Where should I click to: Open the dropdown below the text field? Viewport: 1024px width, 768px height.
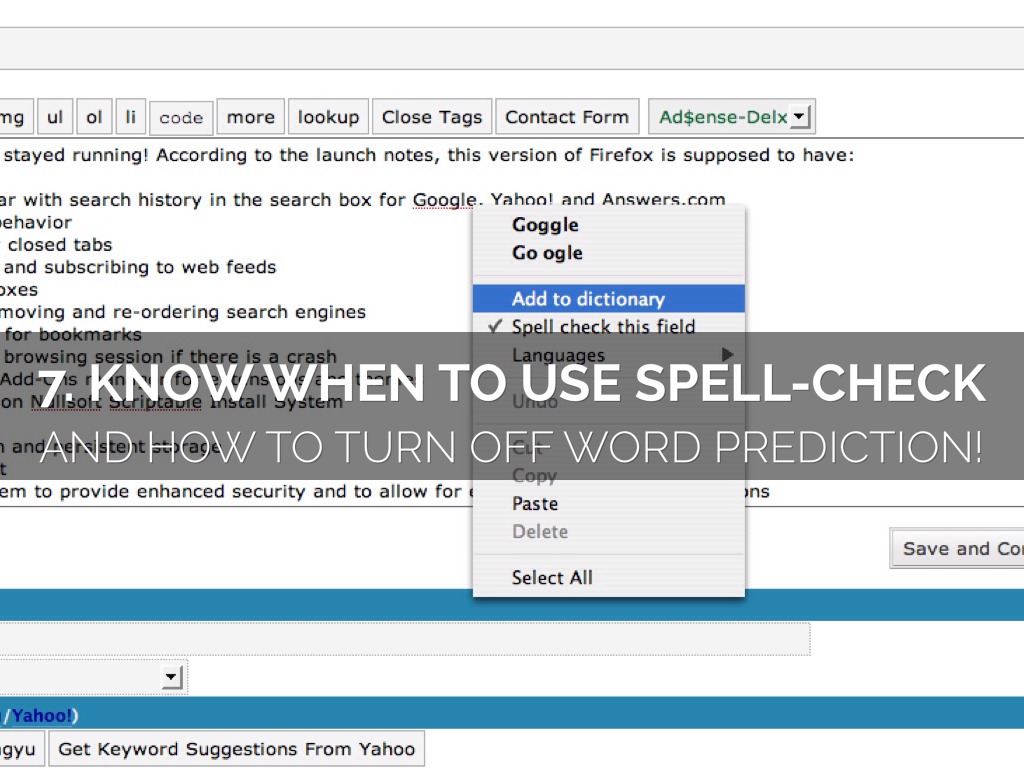pos(172,678)
